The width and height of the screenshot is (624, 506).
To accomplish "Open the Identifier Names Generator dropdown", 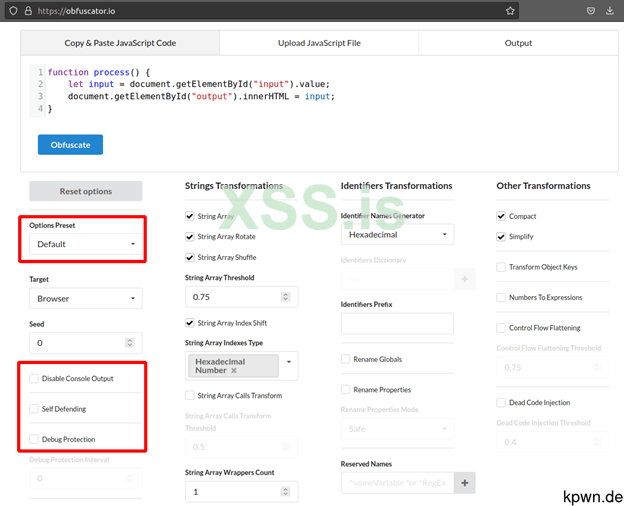I will tap(397, 234).
